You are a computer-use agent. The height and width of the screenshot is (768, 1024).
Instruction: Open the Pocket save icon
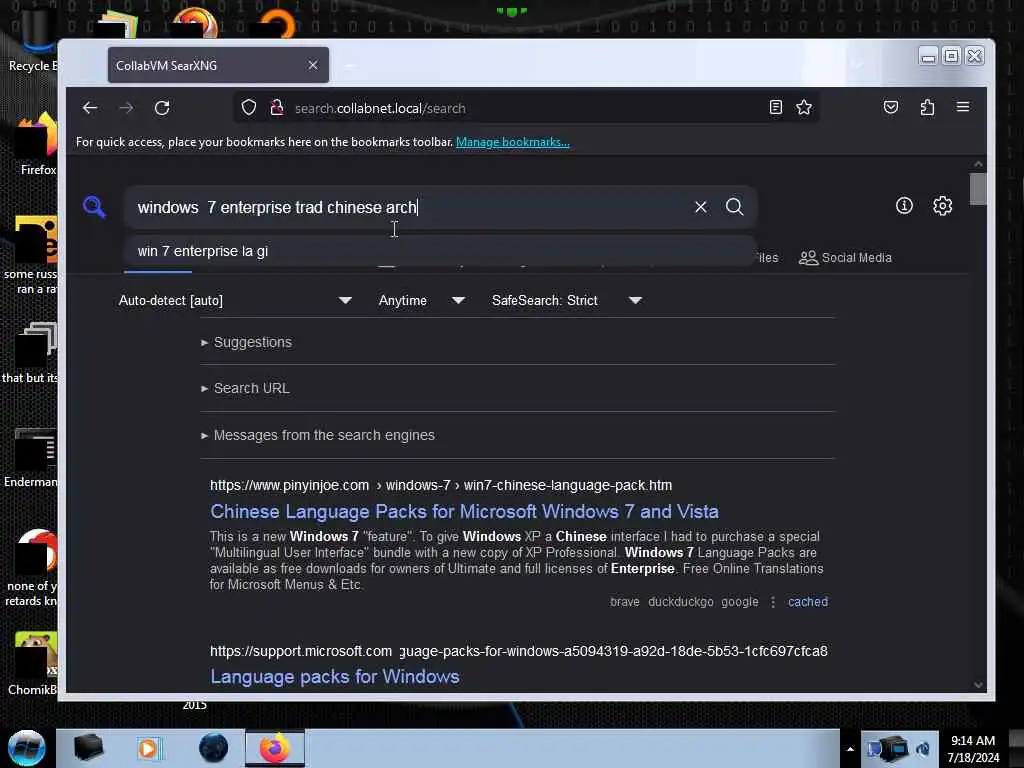tap(891, 107)
